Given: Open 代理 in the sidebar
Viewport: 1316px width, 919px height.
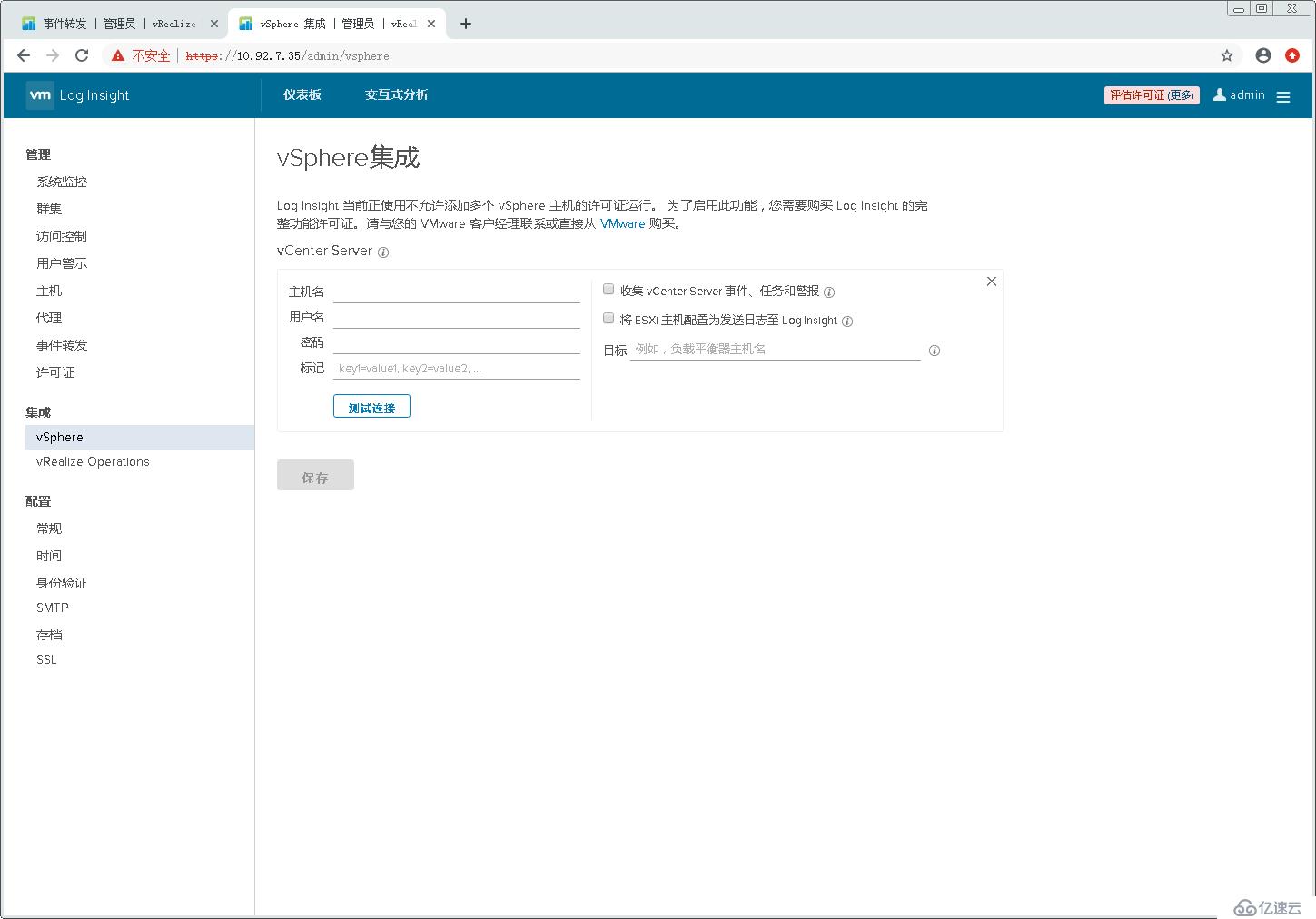Looking at the screenshot, I should pyautogui.click(x=49, y=318).
